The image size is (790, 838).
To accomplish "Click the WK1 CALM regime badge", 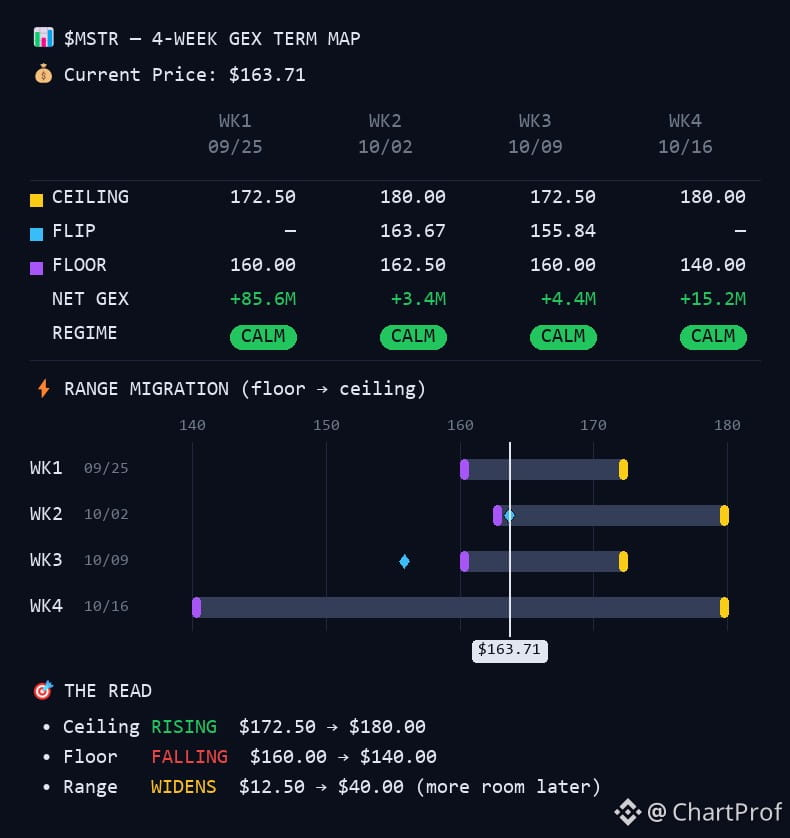I will click(263, 337).
